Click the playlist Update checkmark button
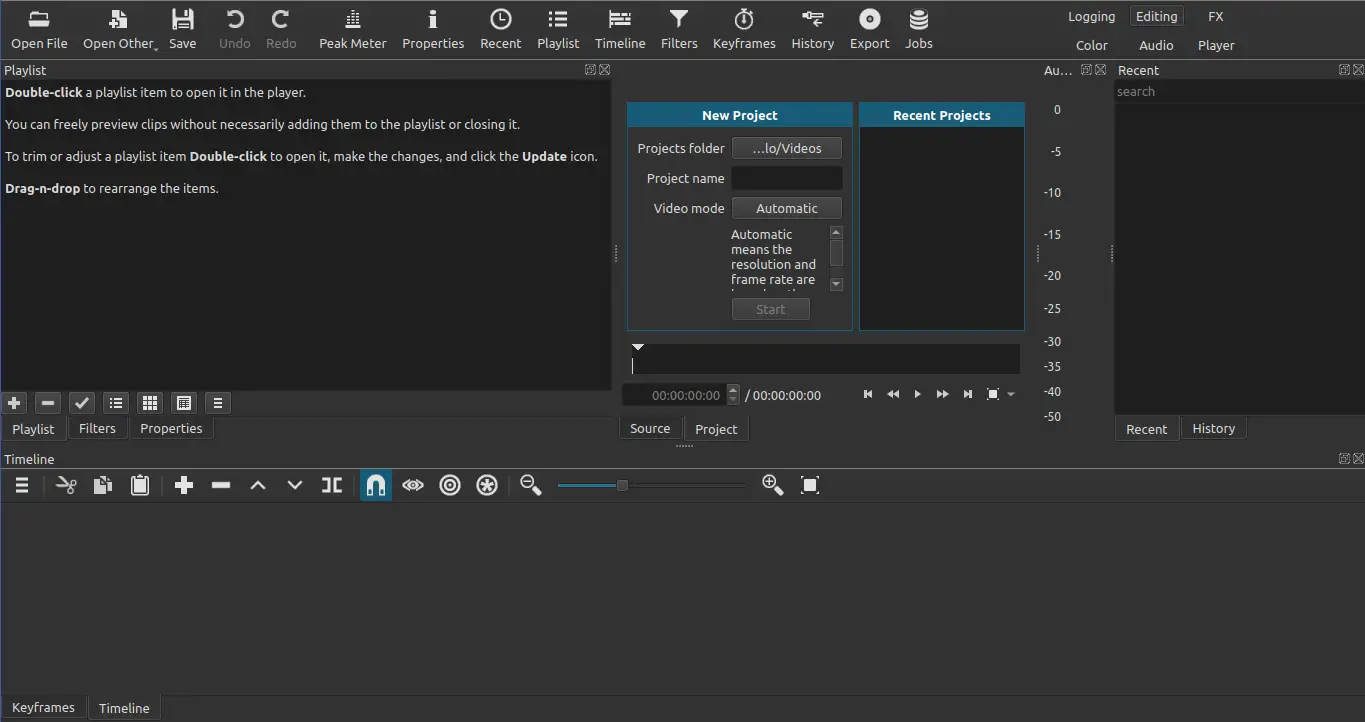The width and height of the screenshot is (1365, 722). tap(82, 403)
